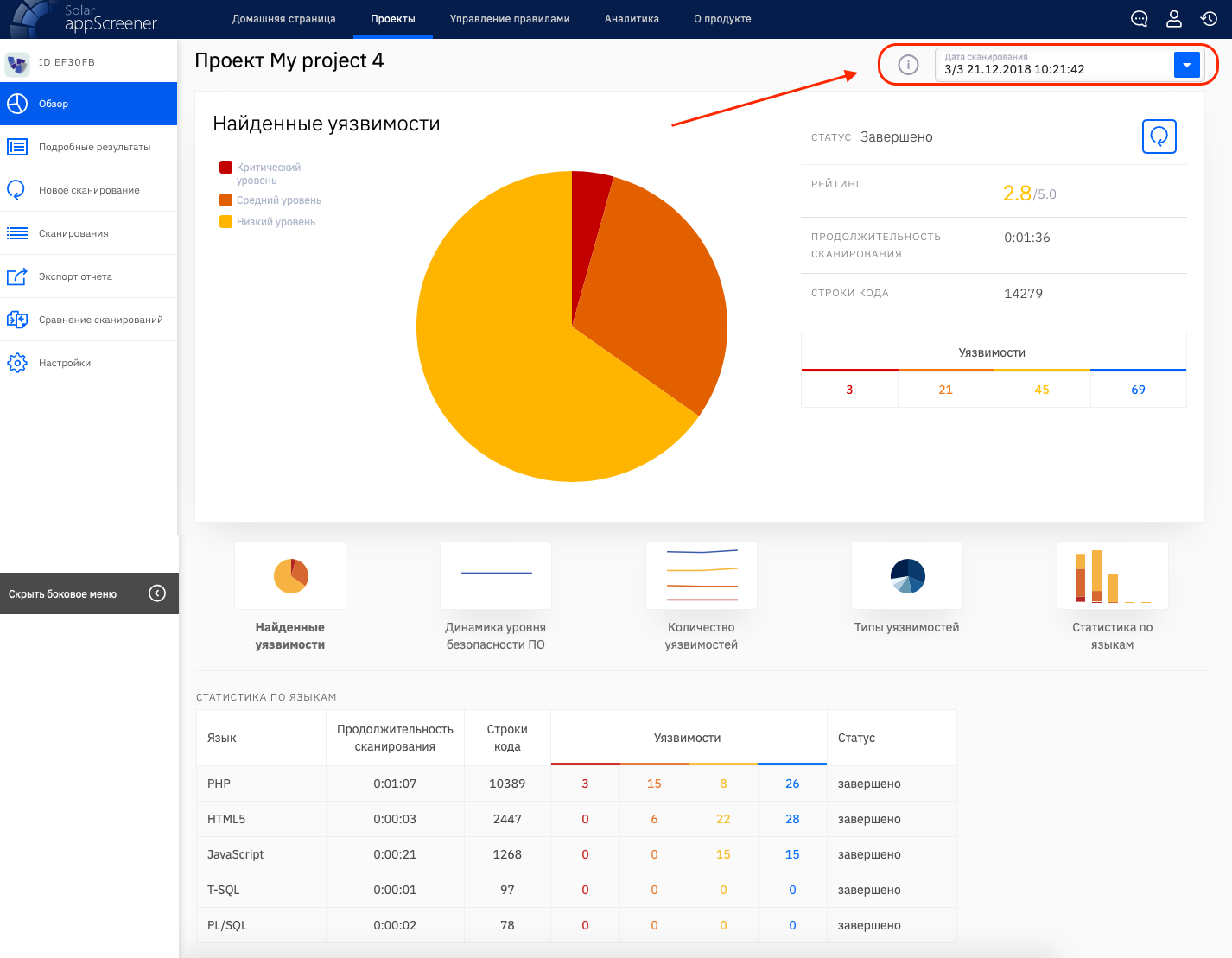Viewport: 1232px width, 958px height.
Task: Click the Новое сканирование sidebar icon
Action: click(x=16, y=190)
